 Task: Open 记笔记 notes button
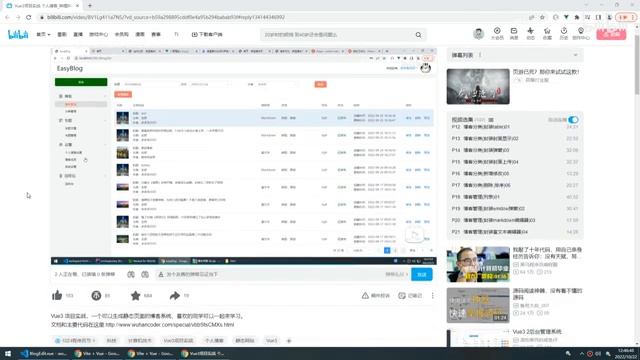410,296
